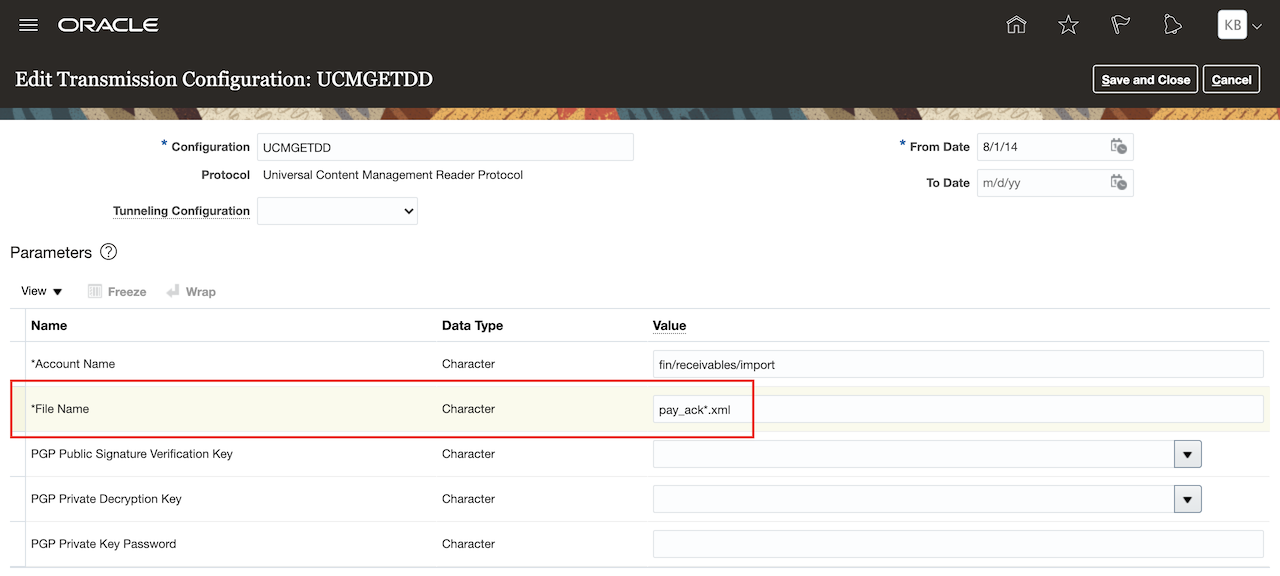Screen dimensions: 1280x576
Task: Open the View menu
Action: (42, 291)
